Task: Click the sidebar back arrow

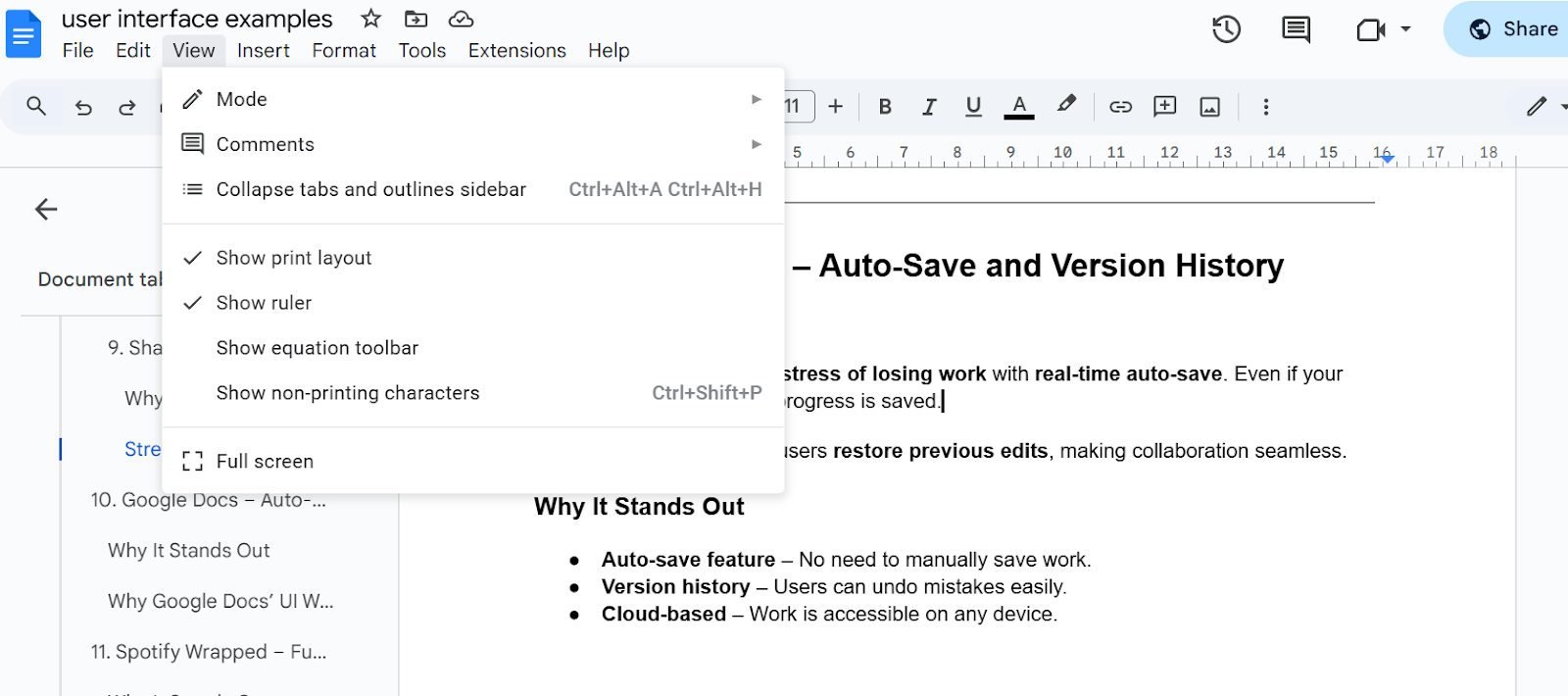Action: click(46, 209)
